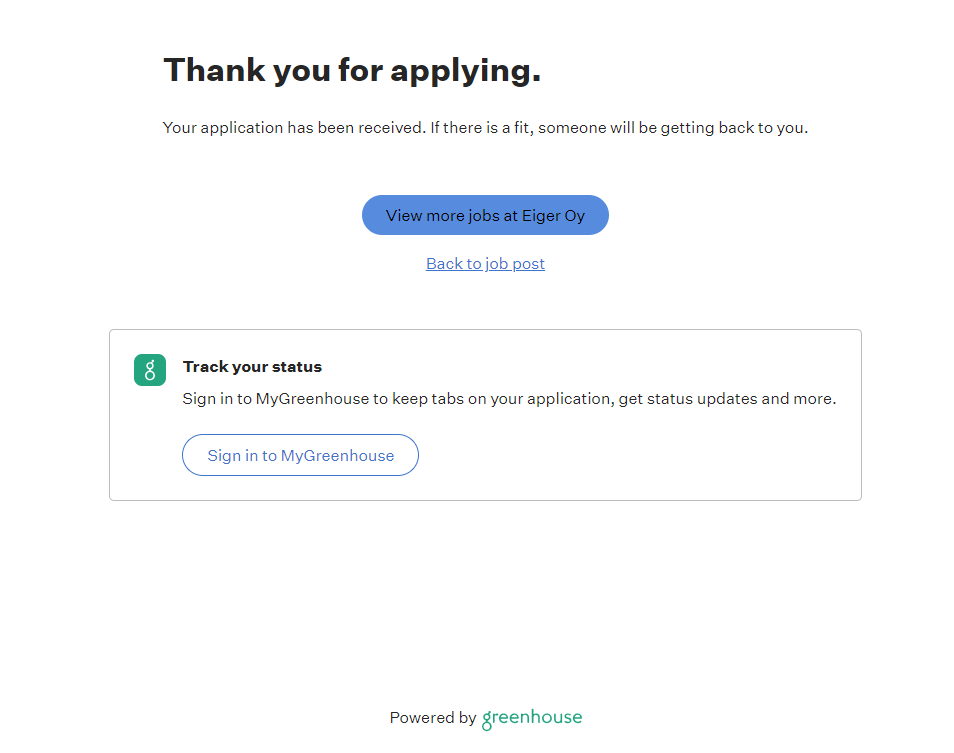
Task: Click the green Greenhouse icon in the status card
Action: 149,370
